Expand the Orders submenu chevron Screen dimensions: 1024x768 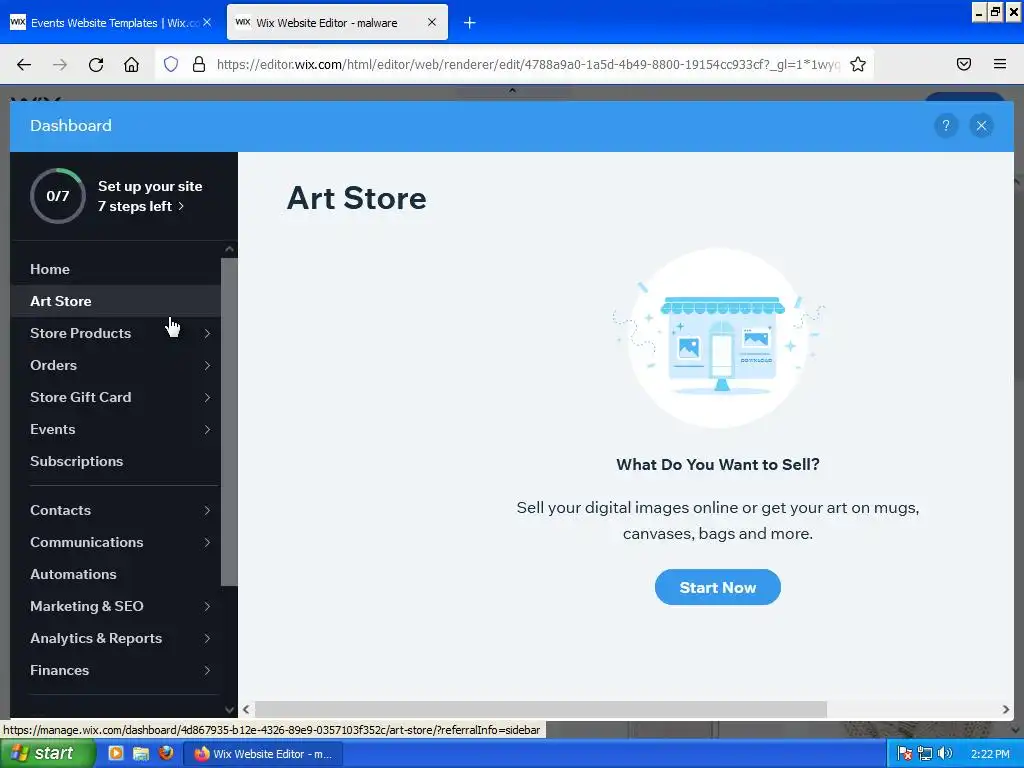tap(207, 365)
